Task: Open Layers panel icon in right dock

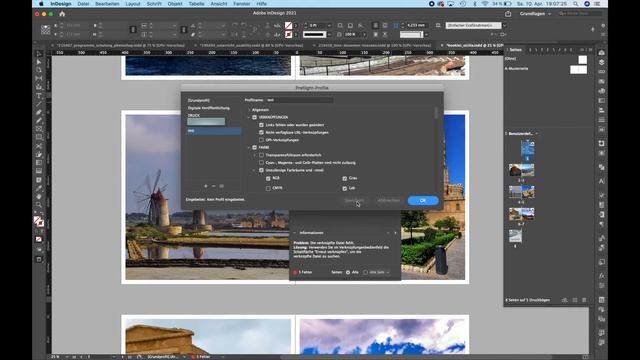Action: (602, 62)
